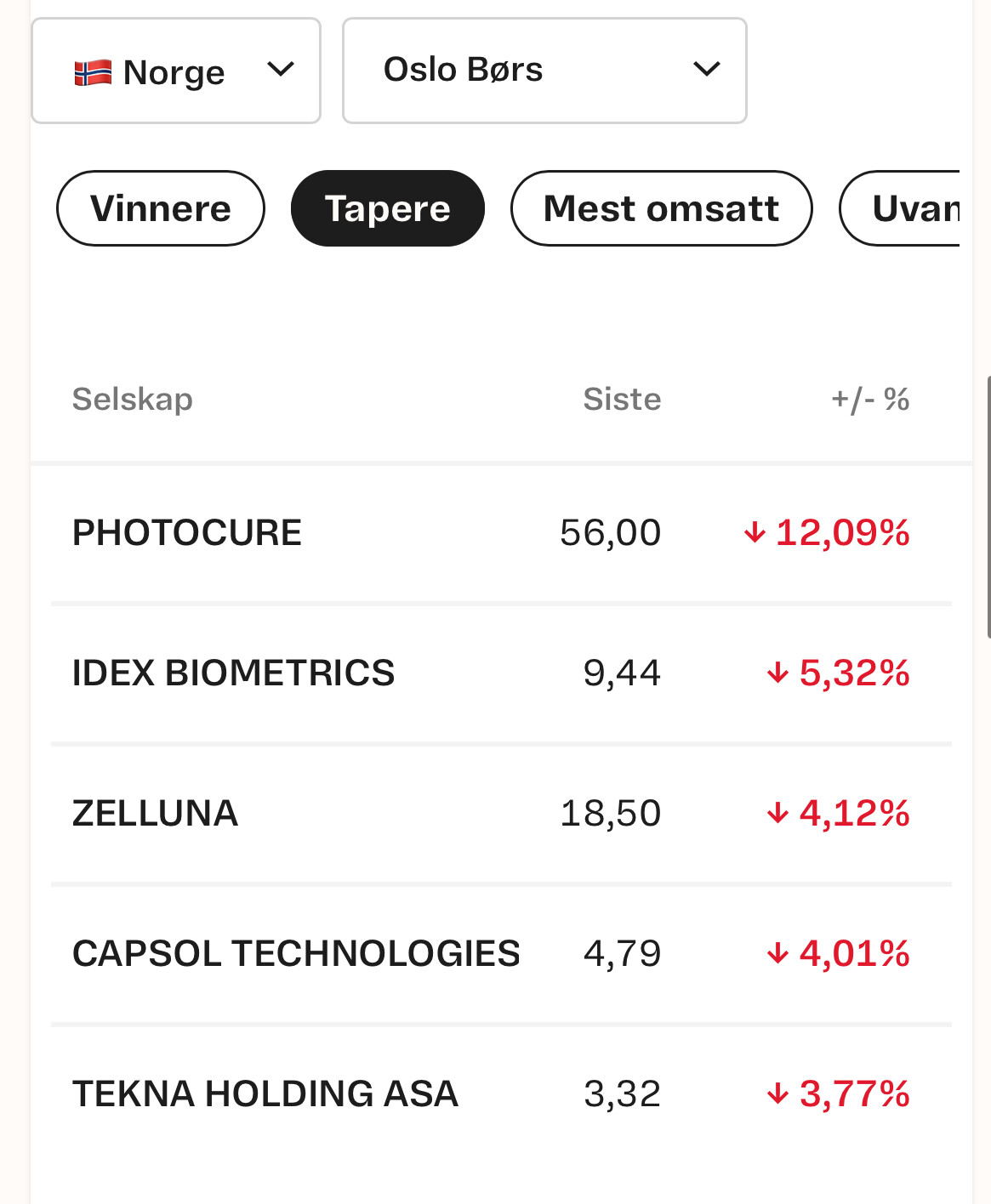Image resolution: width=991 pixels, height=1204 pixels.
Task: Sort by the Siste column header
Action: tap(622, 399)
